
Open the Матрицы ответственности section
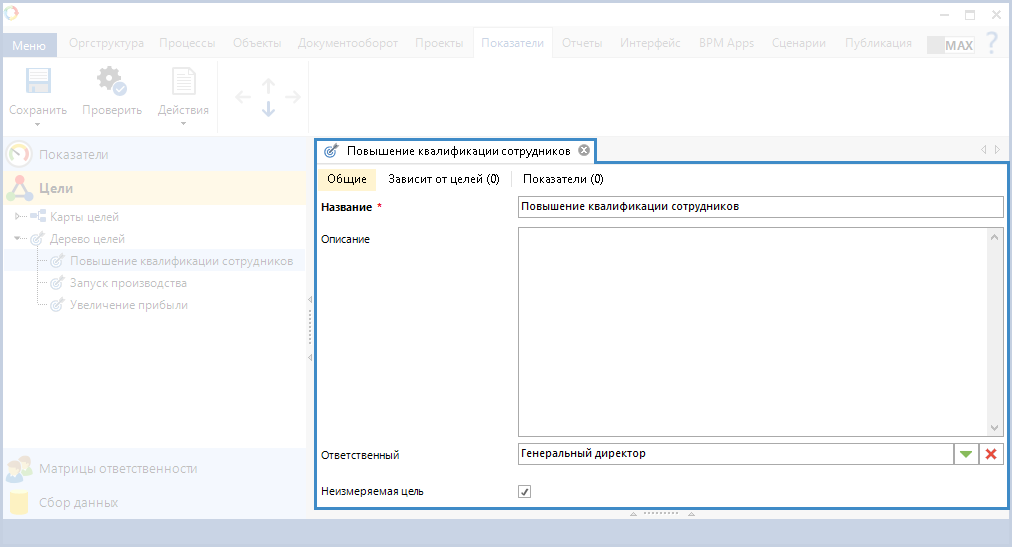tap(118, 468)
